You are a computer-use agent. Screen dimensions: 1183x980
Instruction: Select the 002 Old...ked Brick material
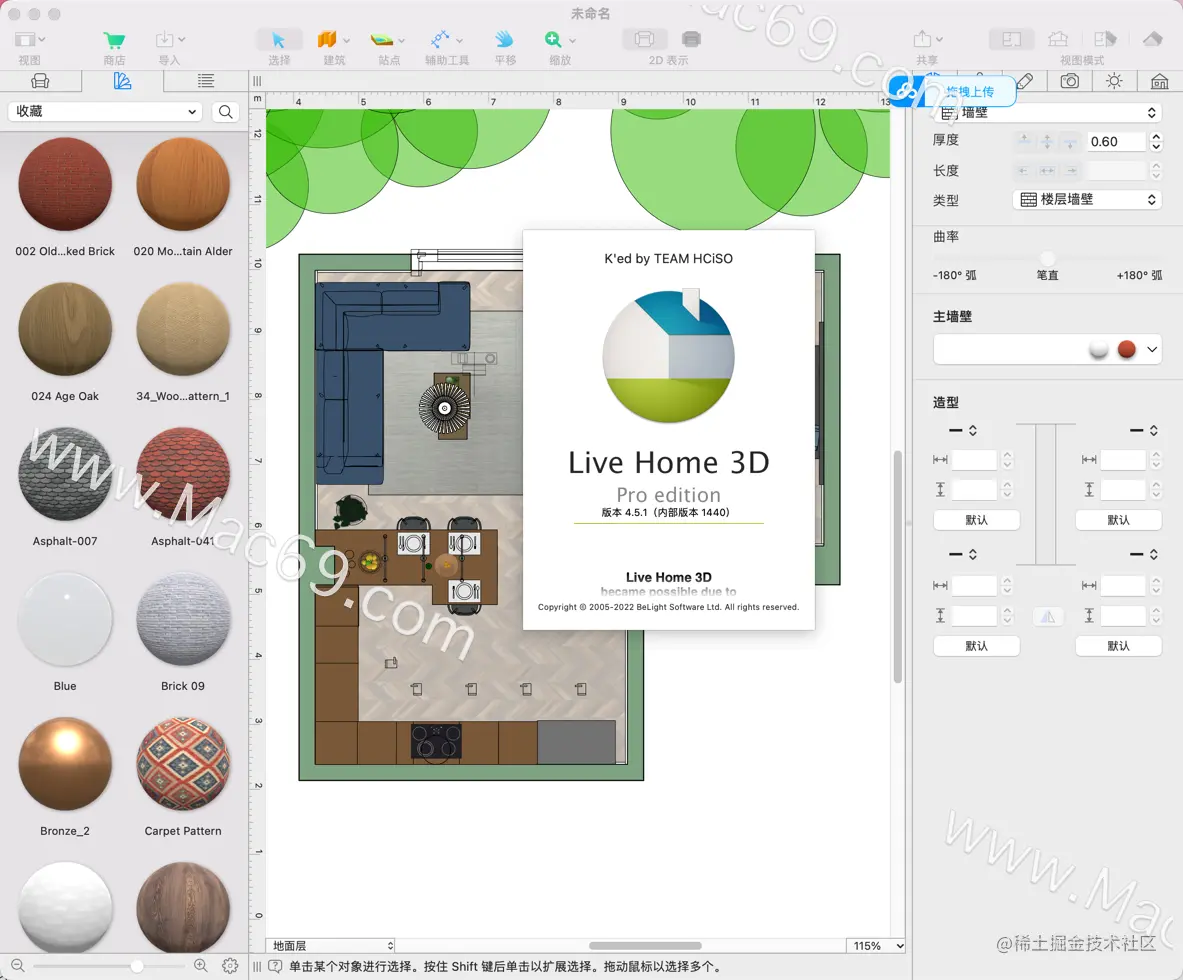tap(65, 185)
